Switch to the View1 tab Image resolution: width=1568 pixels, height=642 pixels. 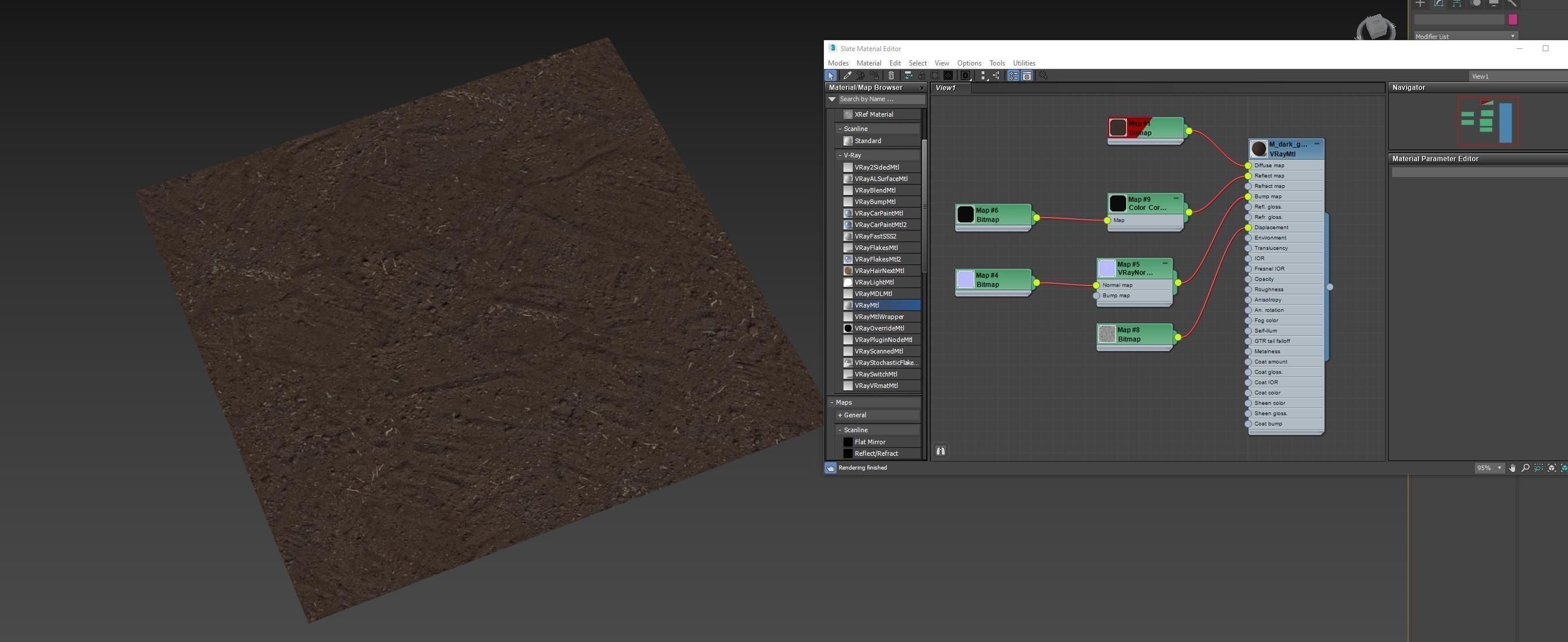coord(950,87)
